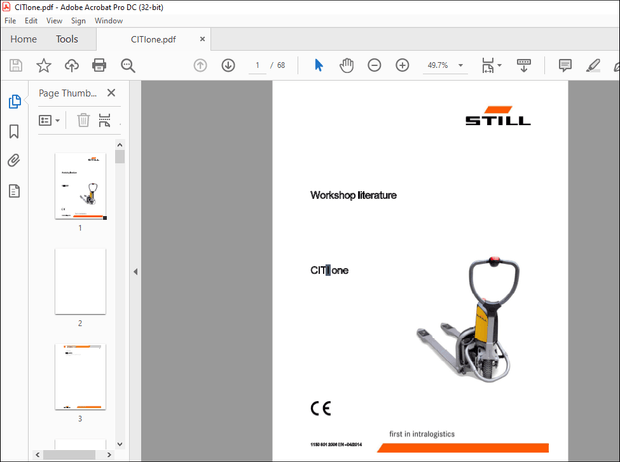The height and width of the screenshot is (462, 620).
Task: Click the 49.7% zoom value field
Action: pyautogui.click(x=438, y=65)
